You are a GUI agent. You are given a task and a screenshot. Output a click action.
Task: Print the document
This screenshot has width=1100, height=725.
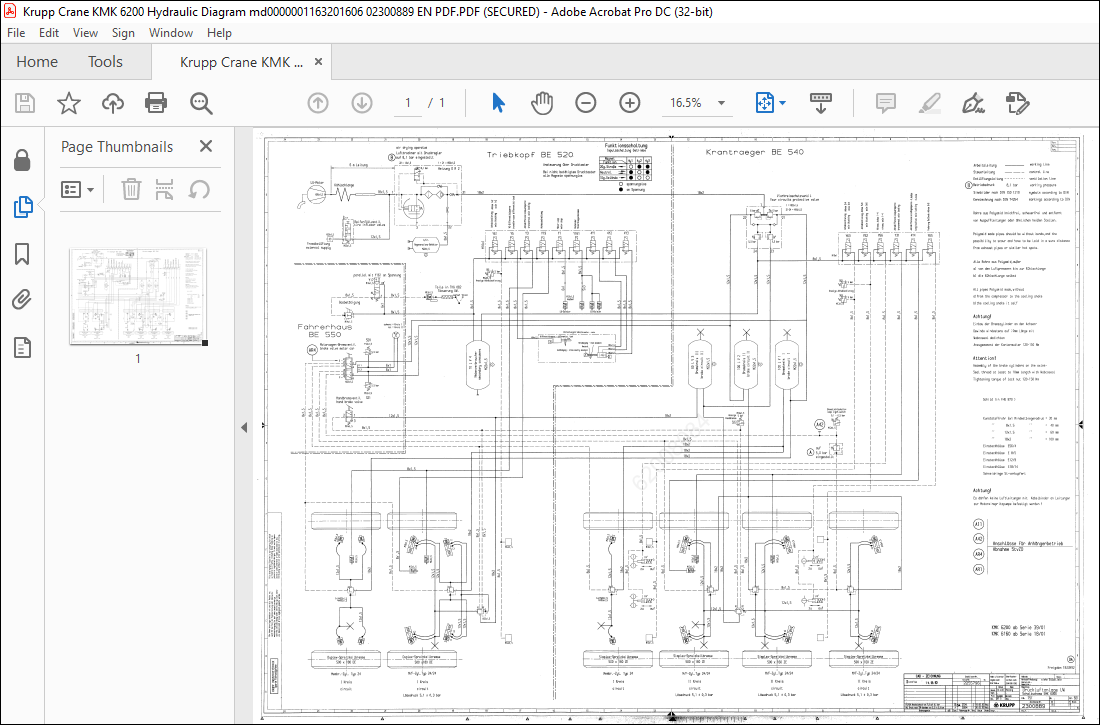tap(156, 103)
